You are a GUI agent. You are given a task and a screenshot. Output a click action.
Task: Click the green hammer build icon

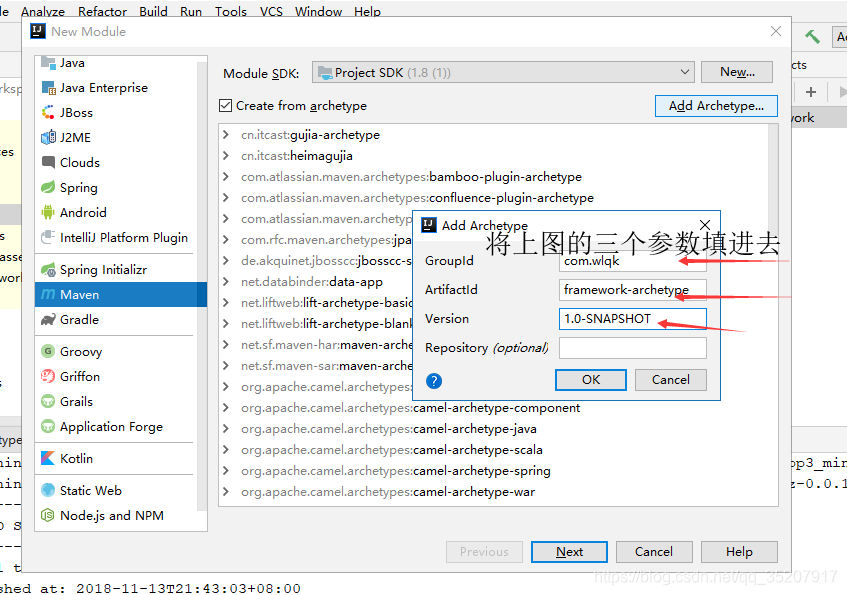pyautogui.click(x=812, y=37)
